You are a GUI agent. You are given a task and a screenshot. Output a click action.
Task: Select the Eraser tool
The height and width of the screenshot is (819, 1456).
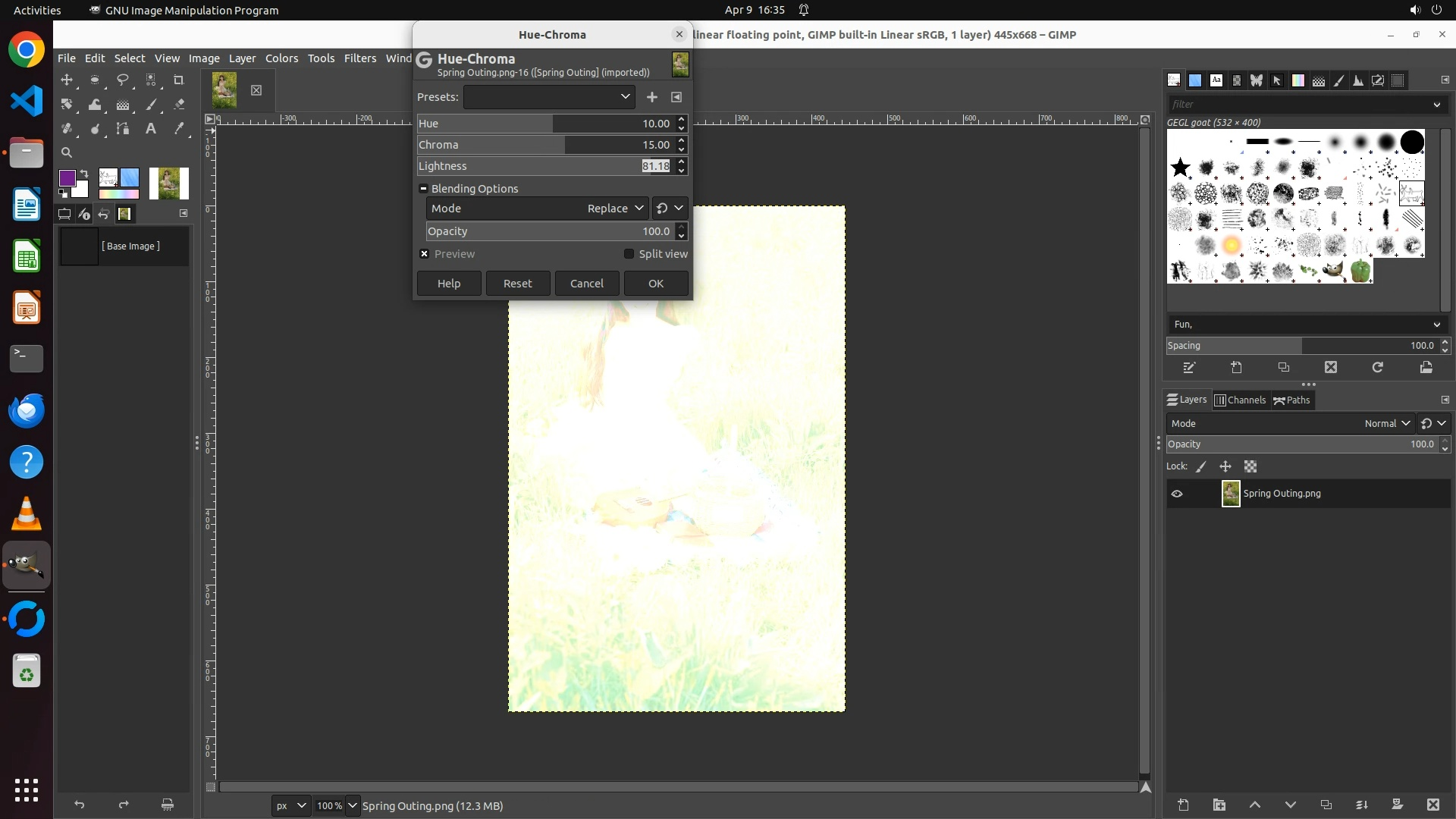coord(179,105)
